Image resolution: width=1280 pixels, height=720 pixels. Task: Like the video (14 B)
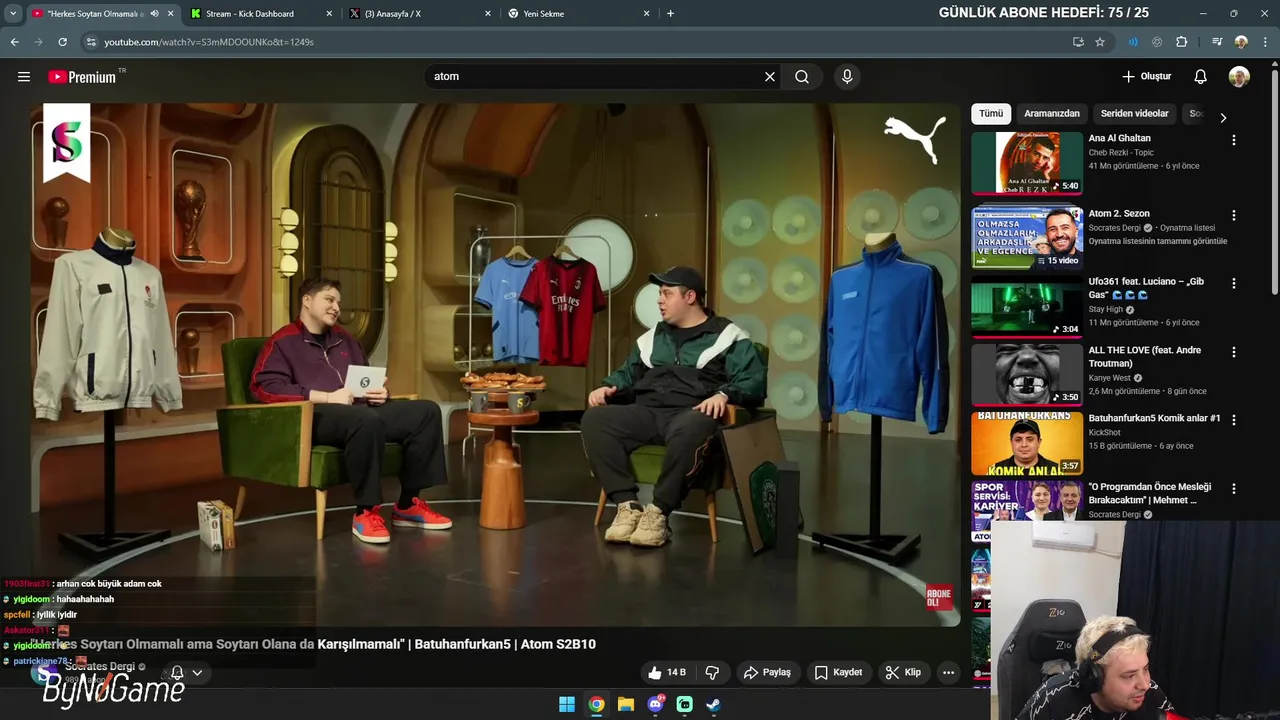667,673
